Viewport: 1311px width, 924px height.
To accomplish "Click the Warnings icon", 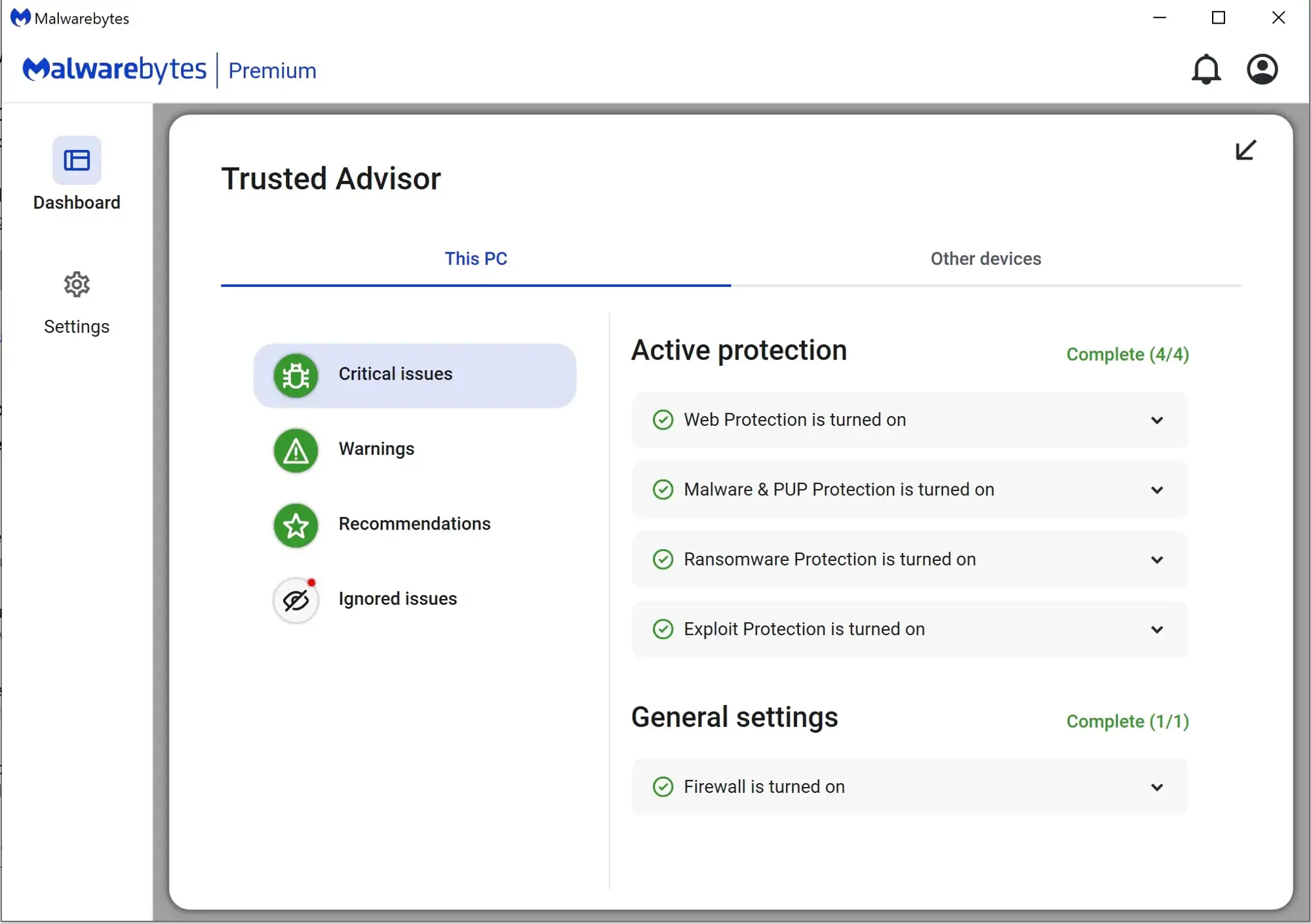I will point(297,449).
